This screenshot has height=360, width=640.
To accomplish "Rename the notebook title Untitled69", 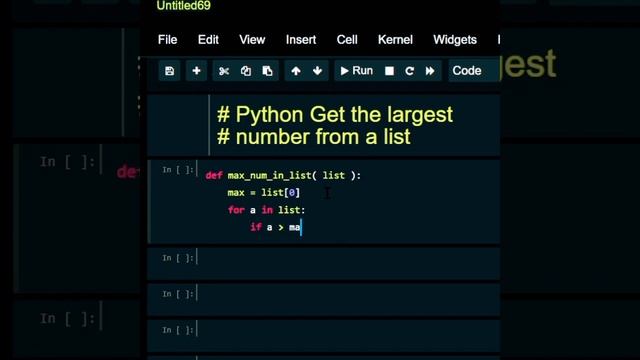I will click(x=184, y=6).
